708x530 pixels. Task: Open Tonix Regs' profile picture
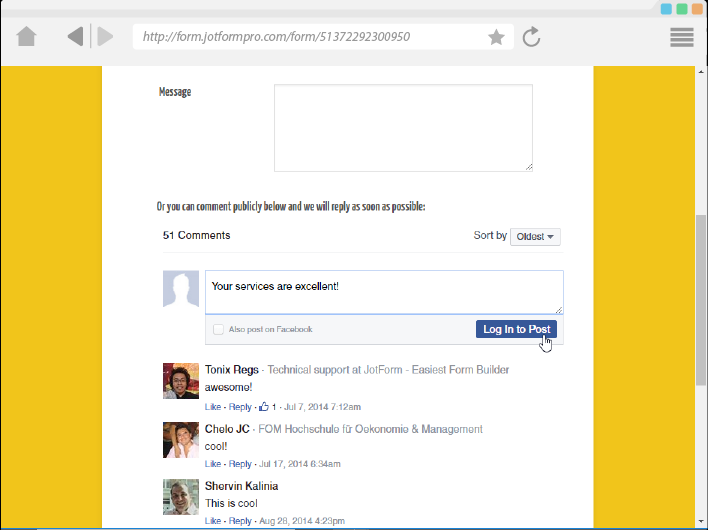(x=181, y=381)
